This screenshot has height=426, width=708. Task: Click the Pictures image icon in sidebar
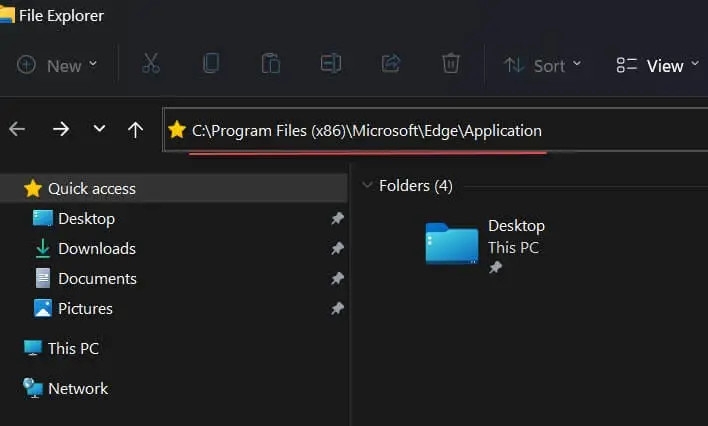coord(43,309)
